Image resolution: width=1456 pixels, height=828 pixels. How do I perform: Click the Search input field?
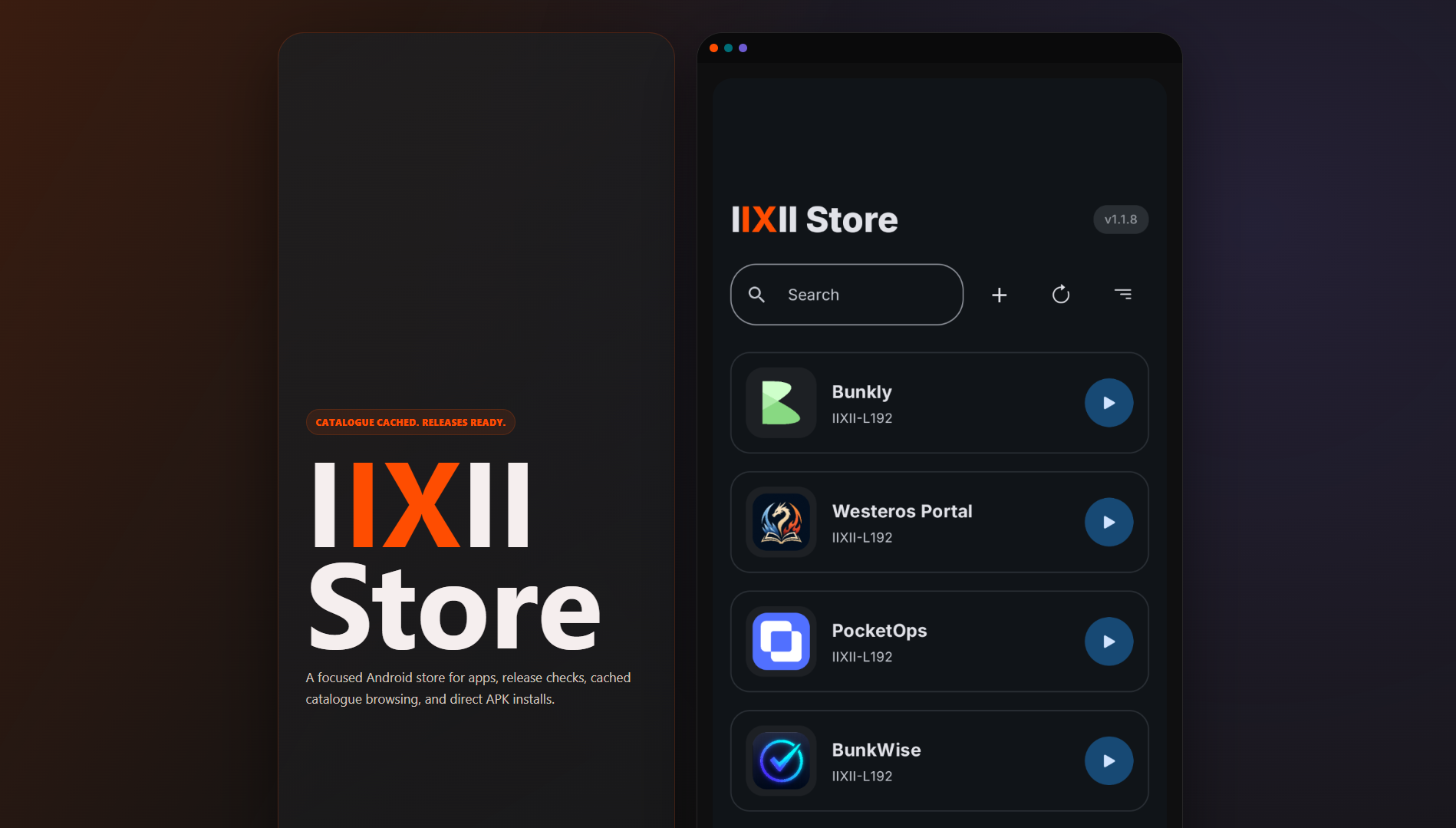click(846, 295)
